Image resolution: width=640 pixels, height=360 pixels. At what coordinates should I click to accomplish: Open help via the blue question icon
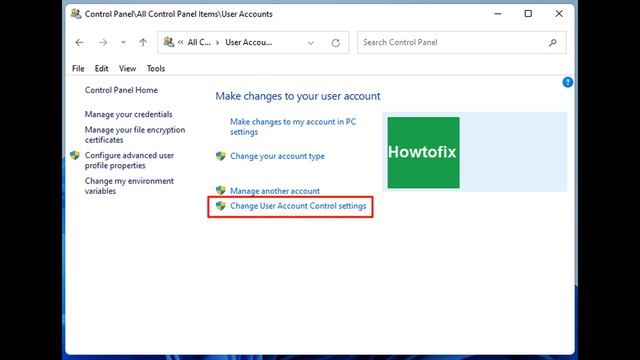567,82
